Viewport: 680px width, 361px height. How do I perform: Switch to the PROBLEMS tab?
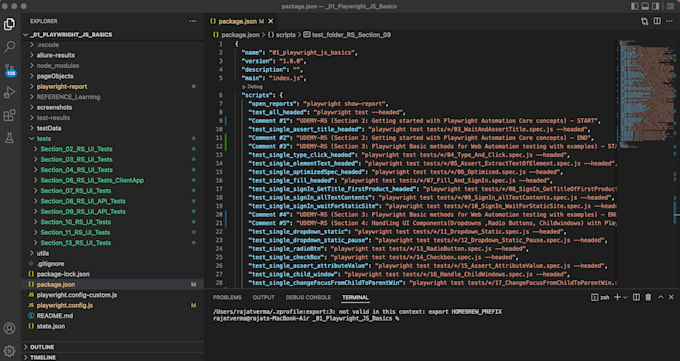pyautogui.click(x=227, y=297)
